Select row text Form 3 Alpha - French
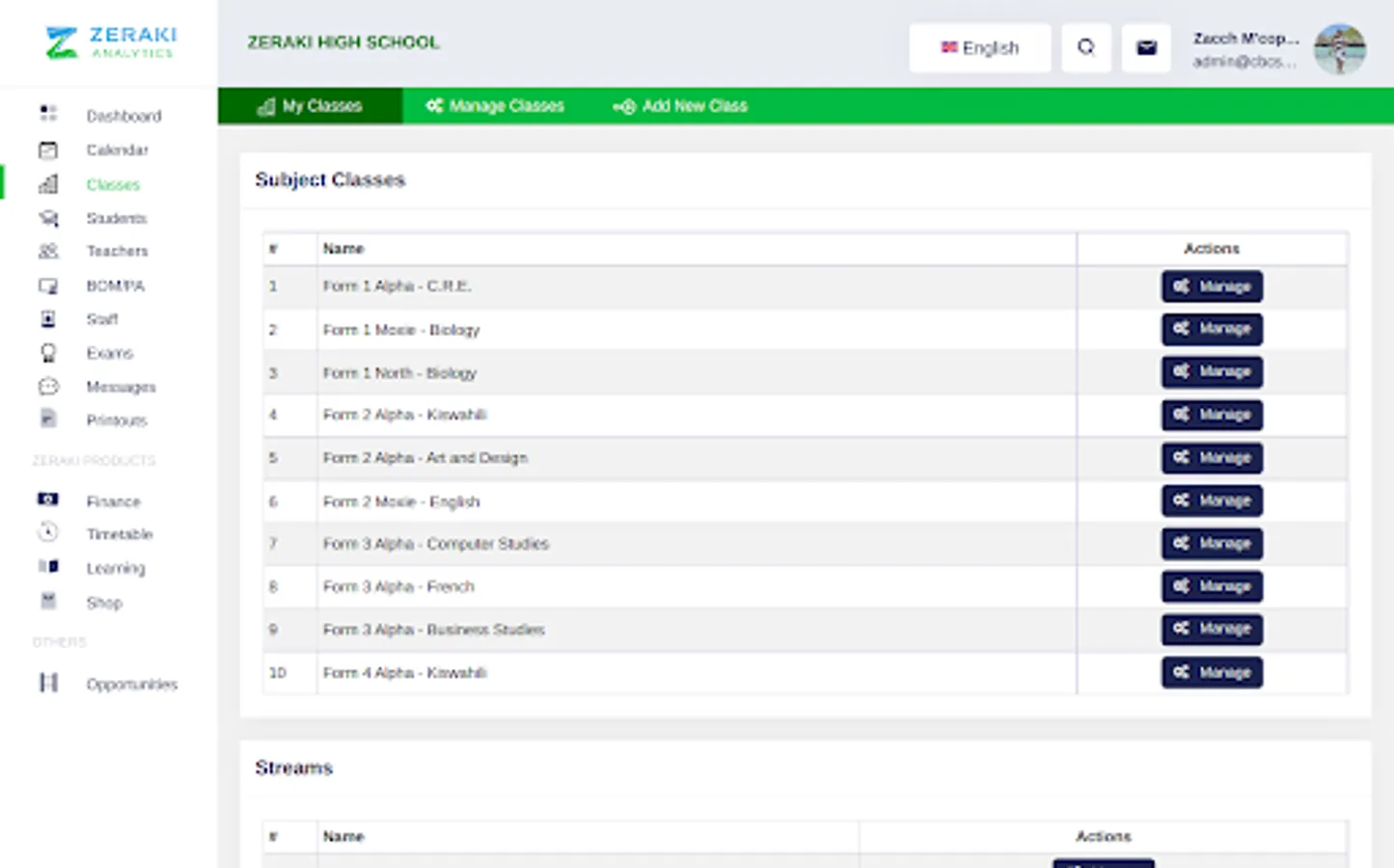 pos(397,586)
